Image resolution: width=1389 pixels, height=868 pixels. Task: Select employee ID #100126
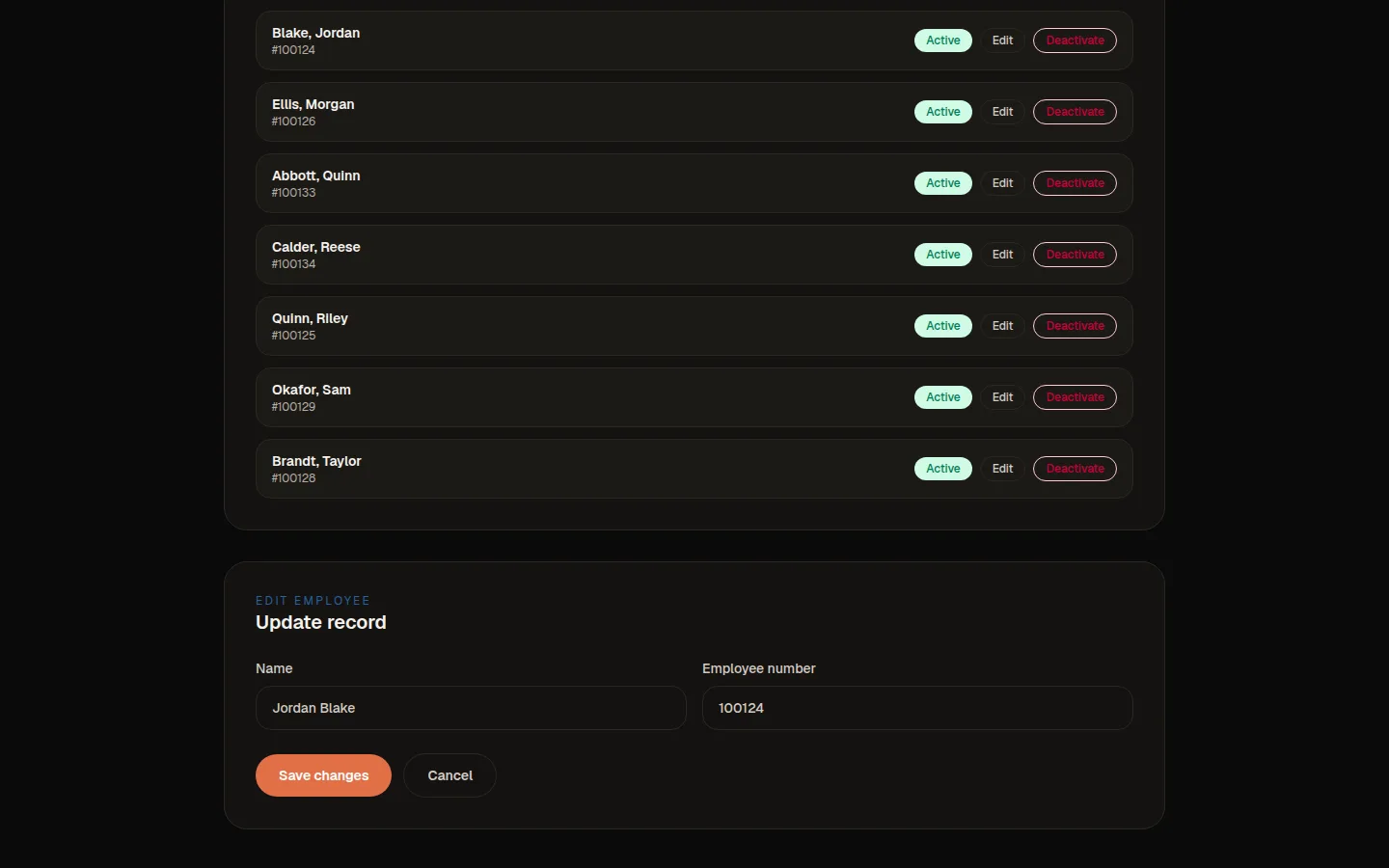point(293,122)
